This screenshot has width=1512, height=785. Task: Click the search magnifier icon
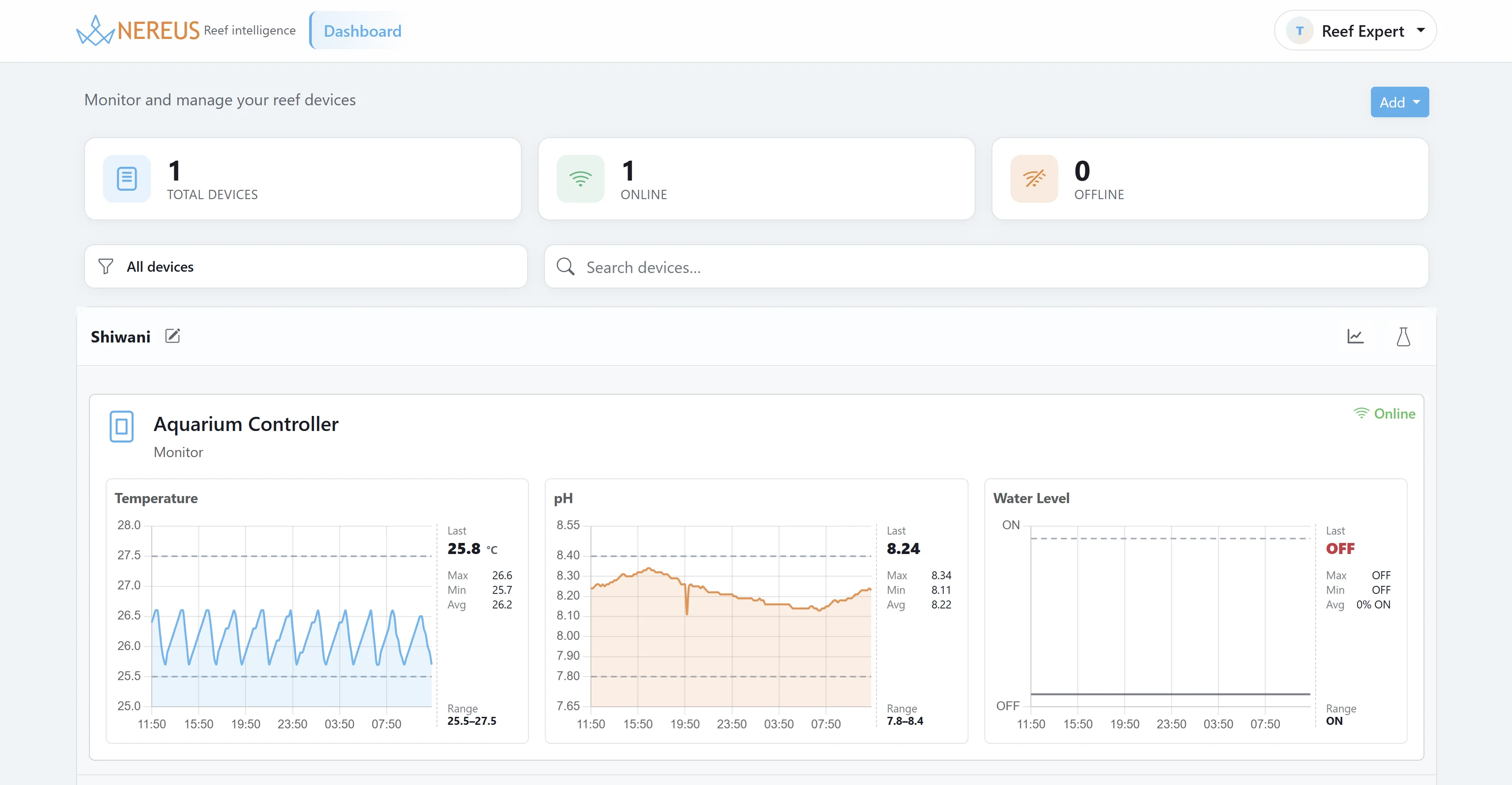pyautogui.click(x=565, y=266)
